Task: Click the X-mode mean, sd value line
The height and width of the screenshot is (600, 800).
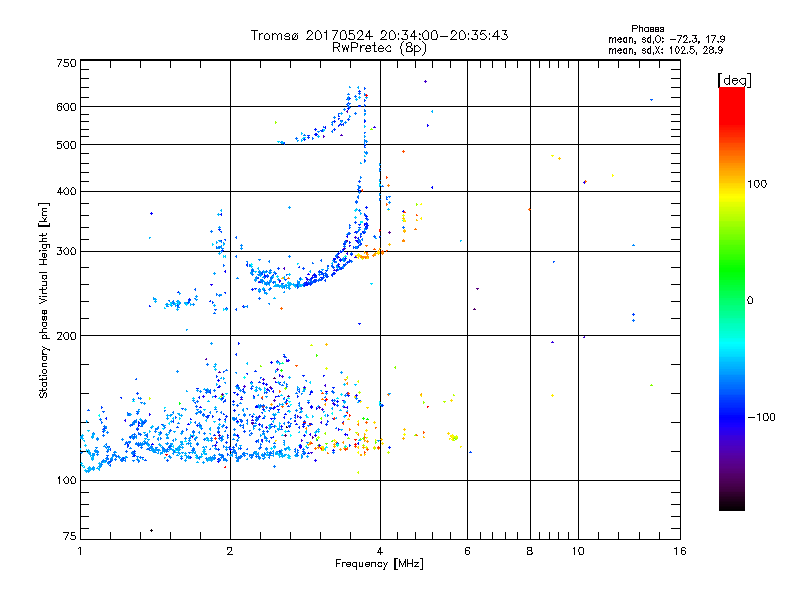Action: pos(665,49)
